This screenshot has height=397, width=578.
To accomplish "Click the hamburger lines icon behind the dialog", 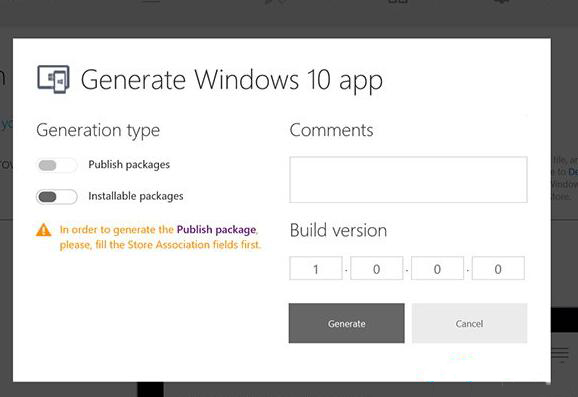I will (560, 354).
